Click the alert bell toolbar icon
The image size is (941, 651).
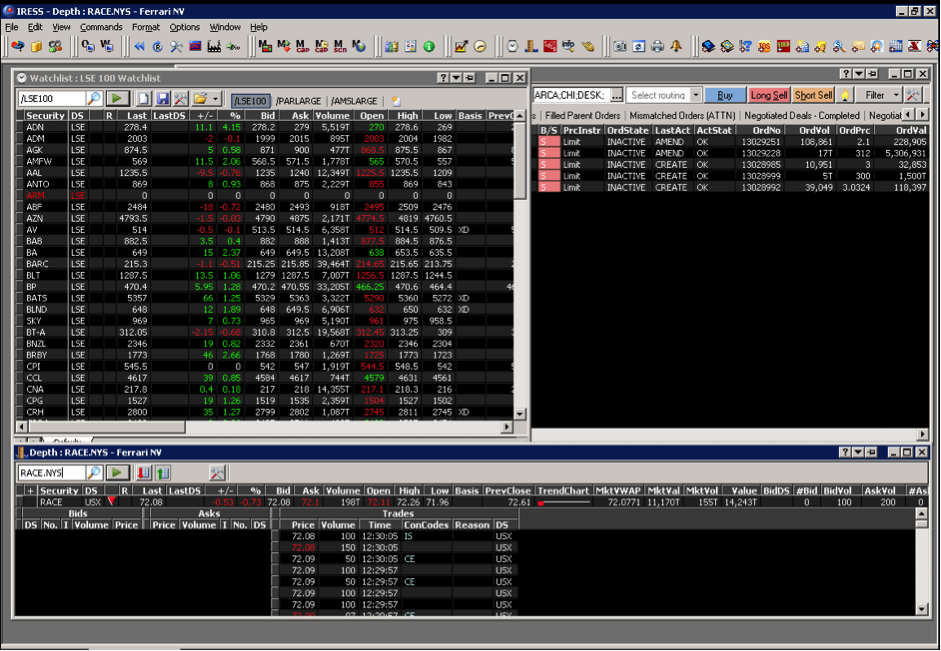click(676, 46)
